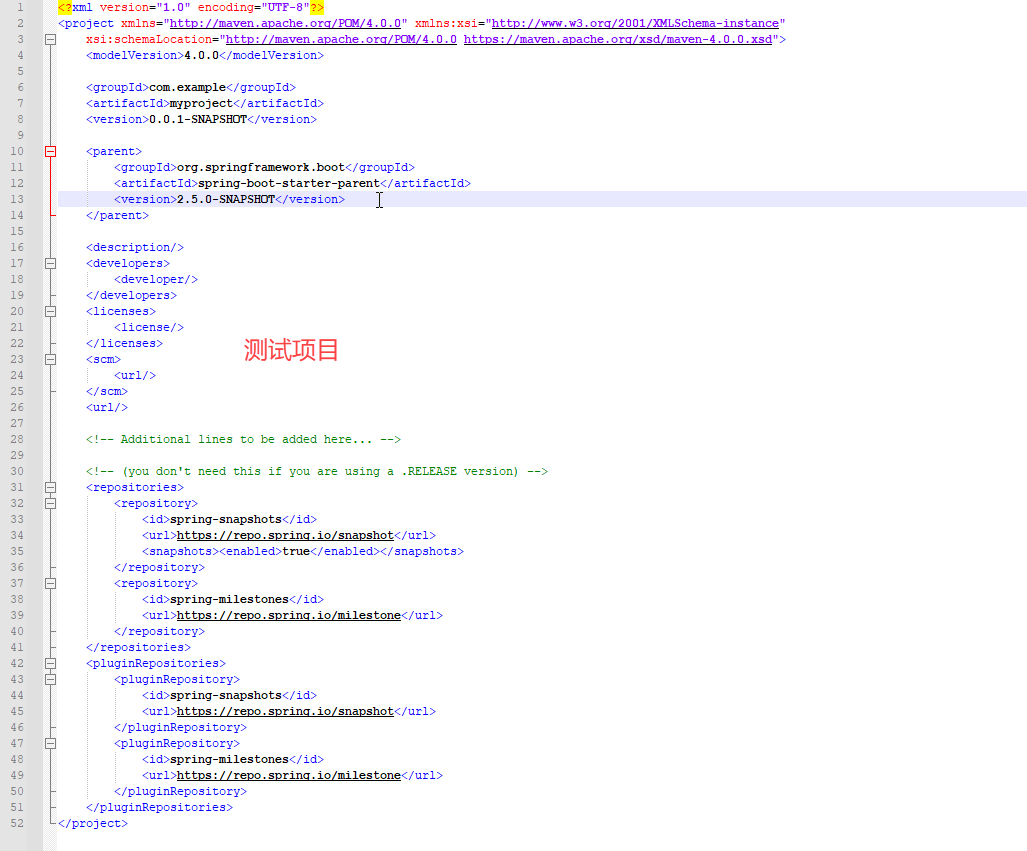Collapse the spring-milestones <pluginRepository> fold
1027x851 pixels.
51,743
